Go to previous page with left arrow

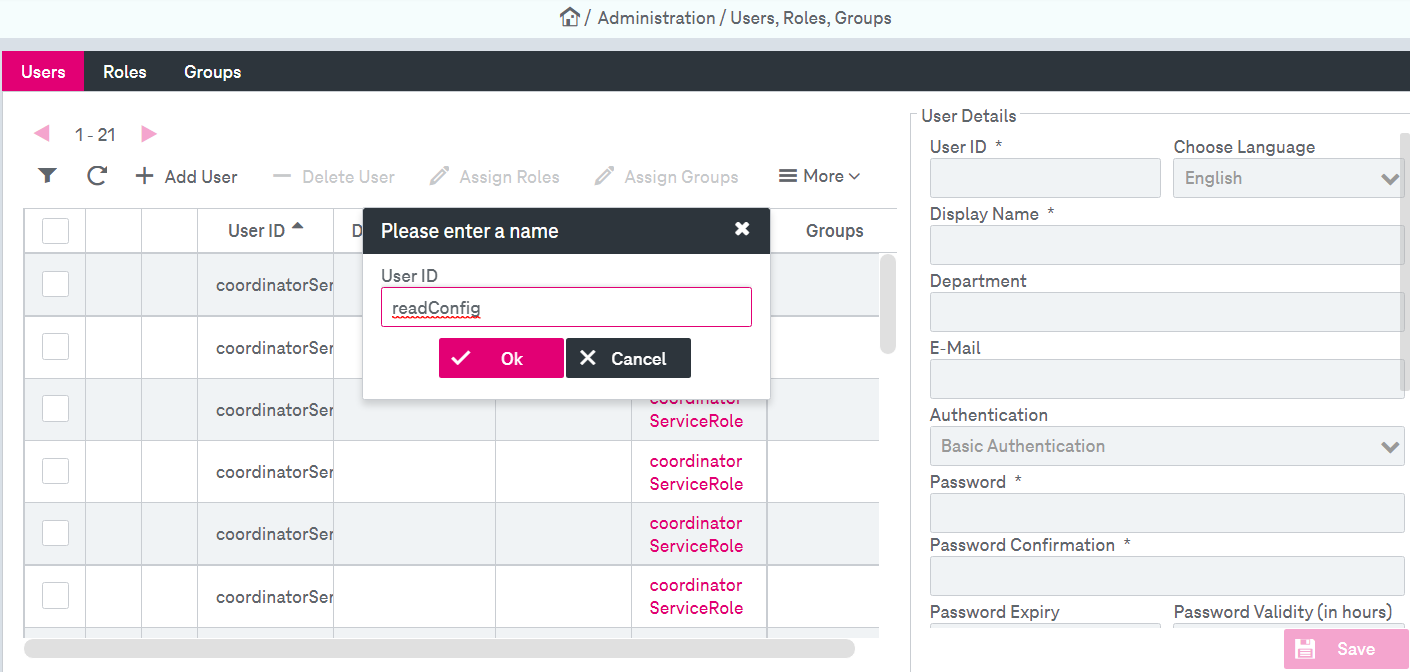point(42,133)
